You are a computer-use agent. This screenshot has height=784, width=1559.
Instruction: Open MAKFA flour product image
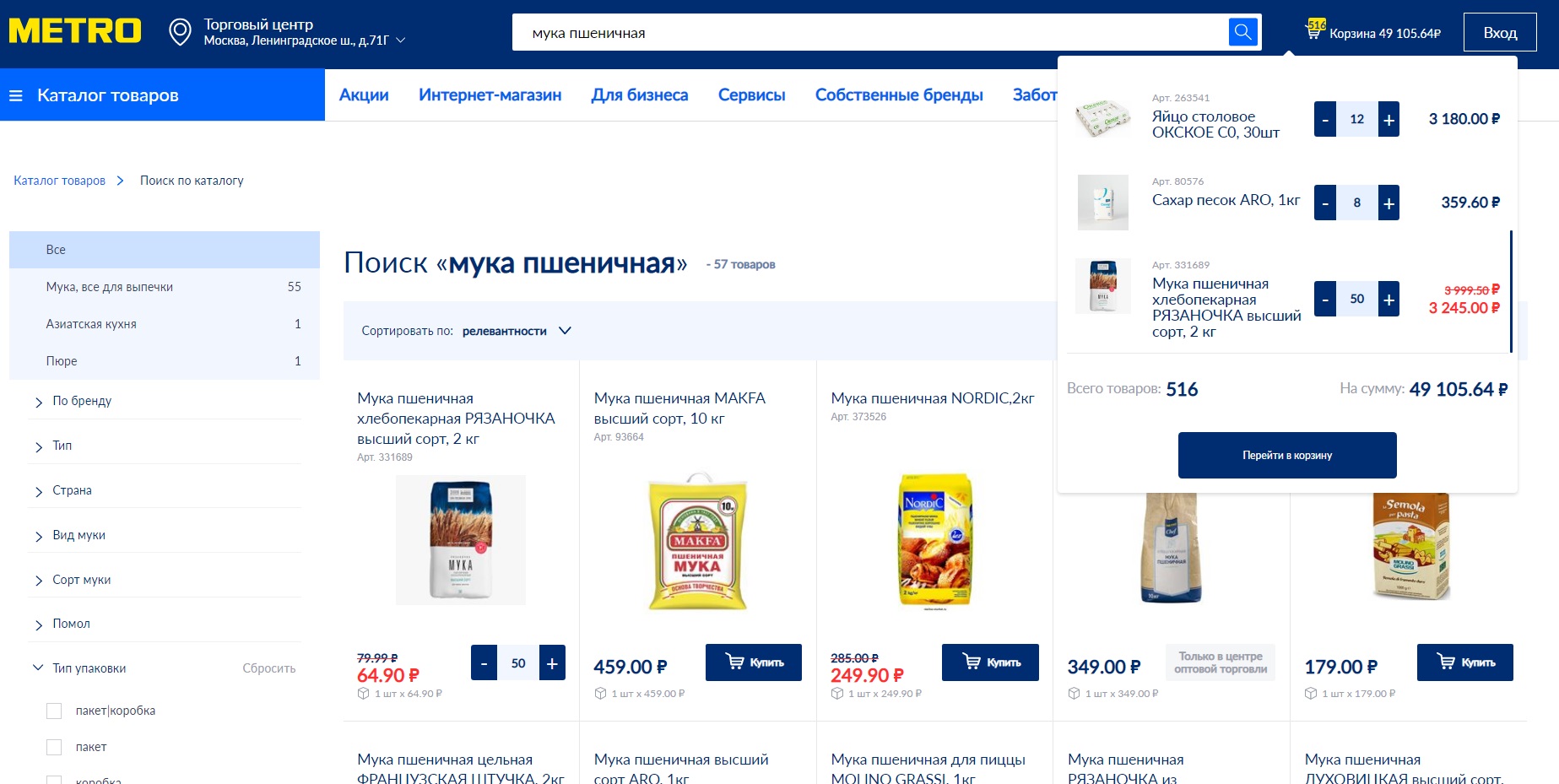[x=698, y=540]
